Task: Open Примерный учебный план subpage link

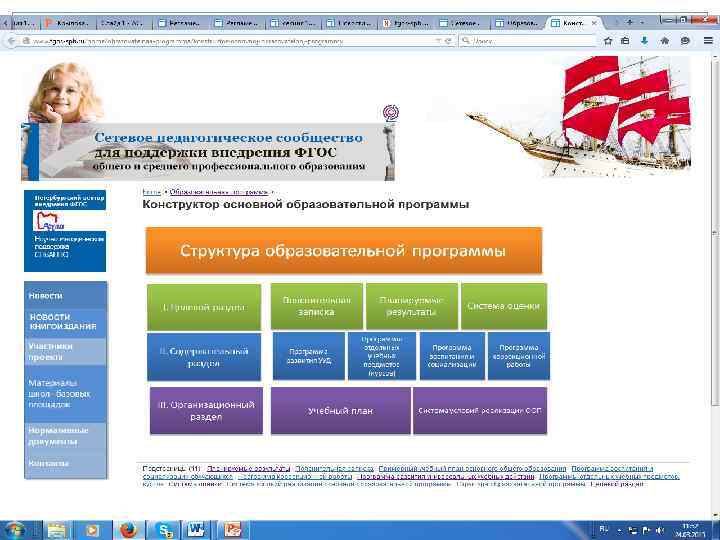Action: (472, 469)
